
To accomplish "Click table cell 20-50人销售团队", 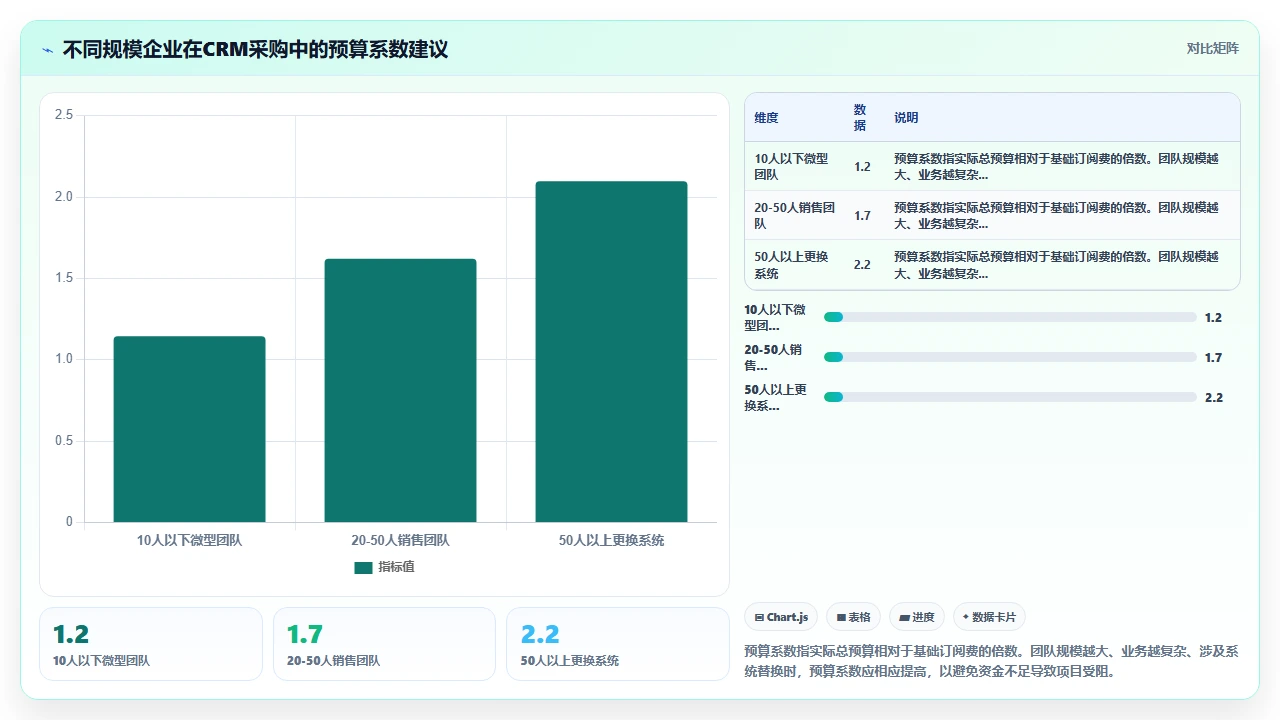I will tap(792, 215).
